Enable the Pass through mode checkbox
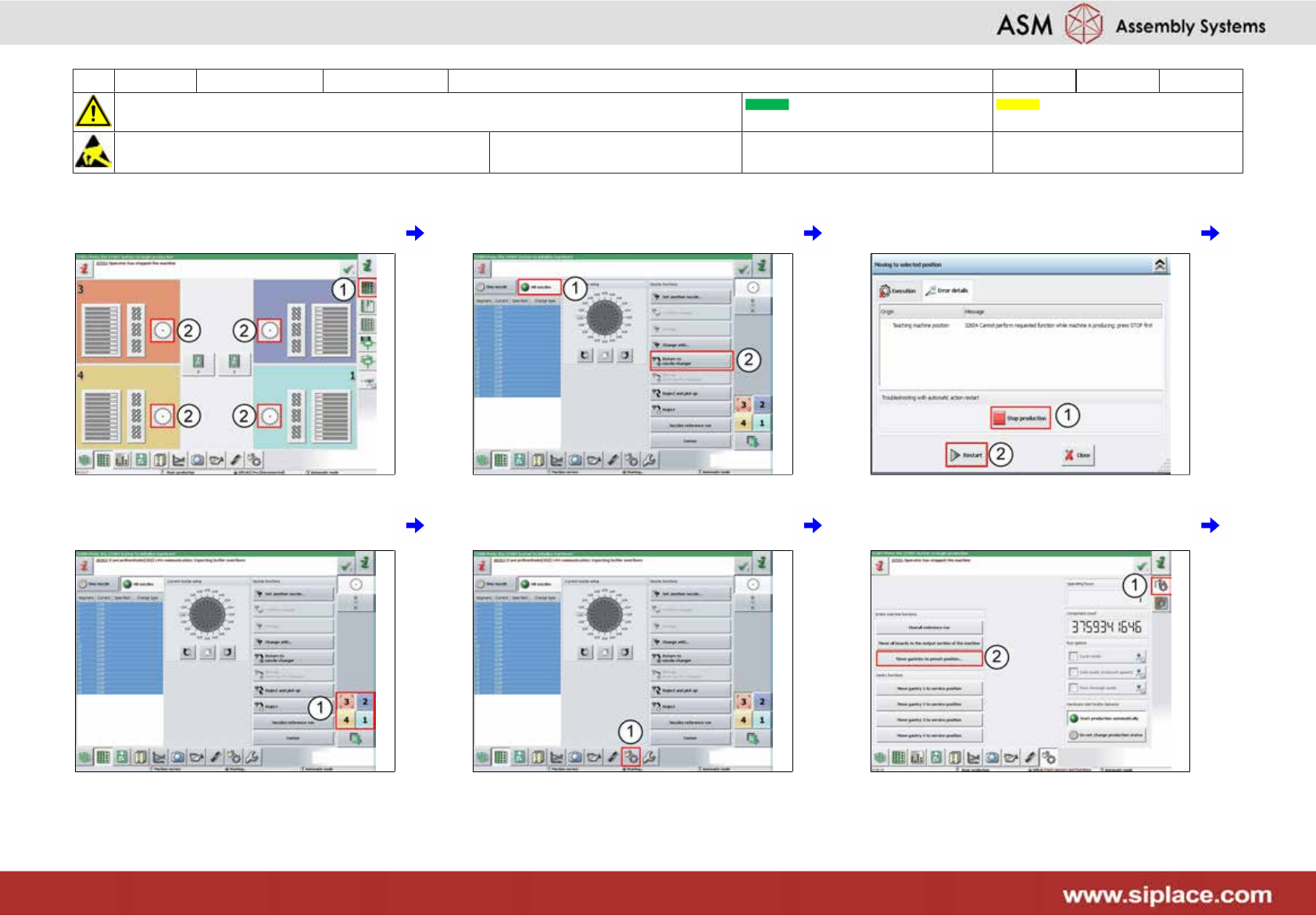The width and height of the screenshot is (1316, 916). click(x=1074, y=688)
